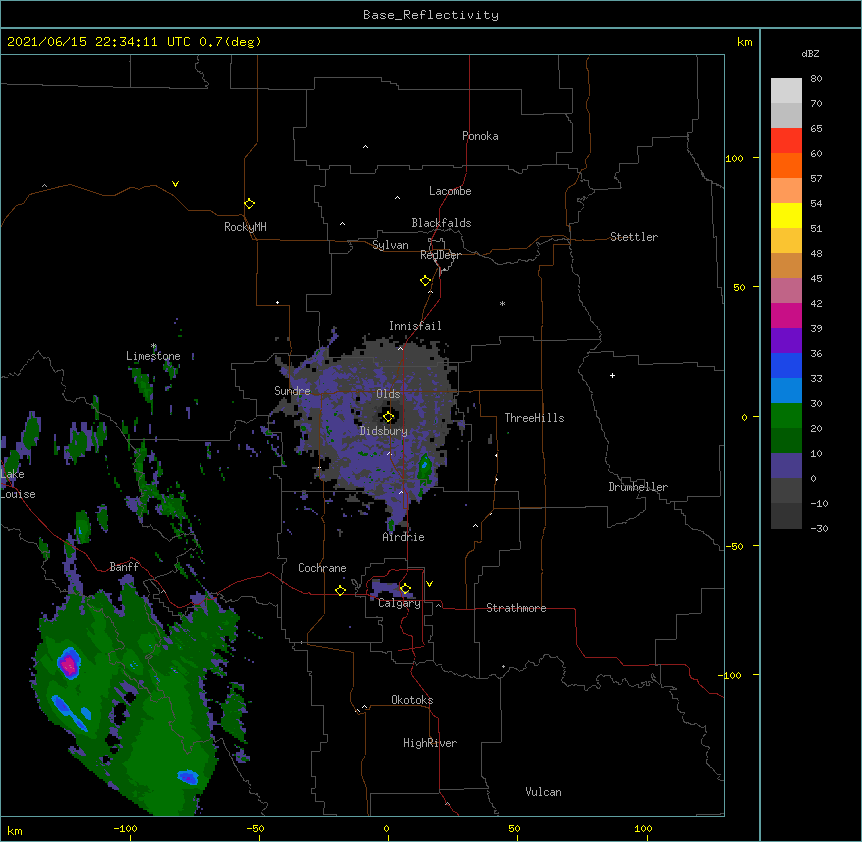
Task: Click the purple echo patch over Calgary
Action: coord(393,588)
